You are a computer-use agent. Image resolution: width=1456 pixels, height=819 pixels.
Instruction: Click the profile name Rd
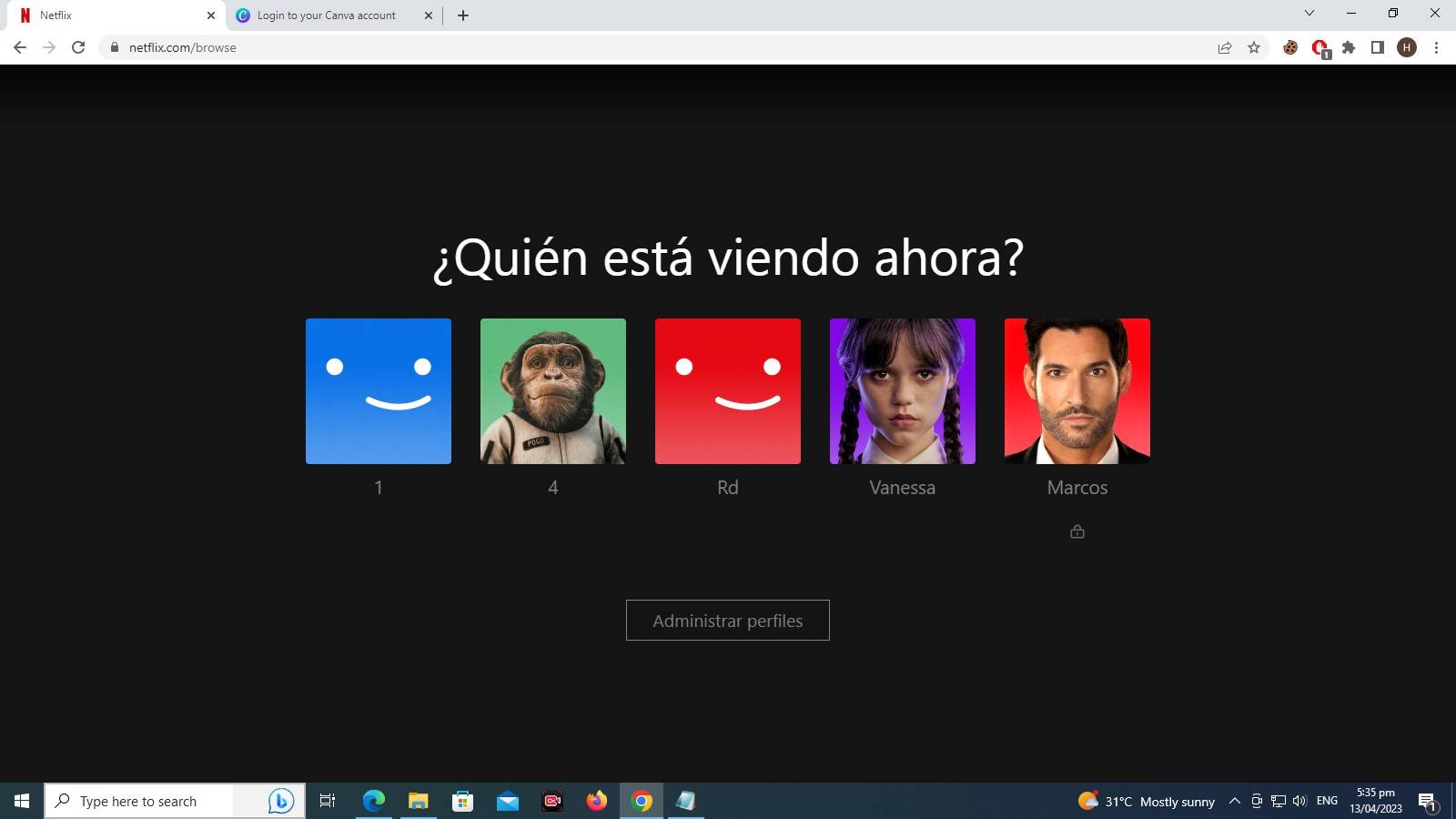coord(728,488)
